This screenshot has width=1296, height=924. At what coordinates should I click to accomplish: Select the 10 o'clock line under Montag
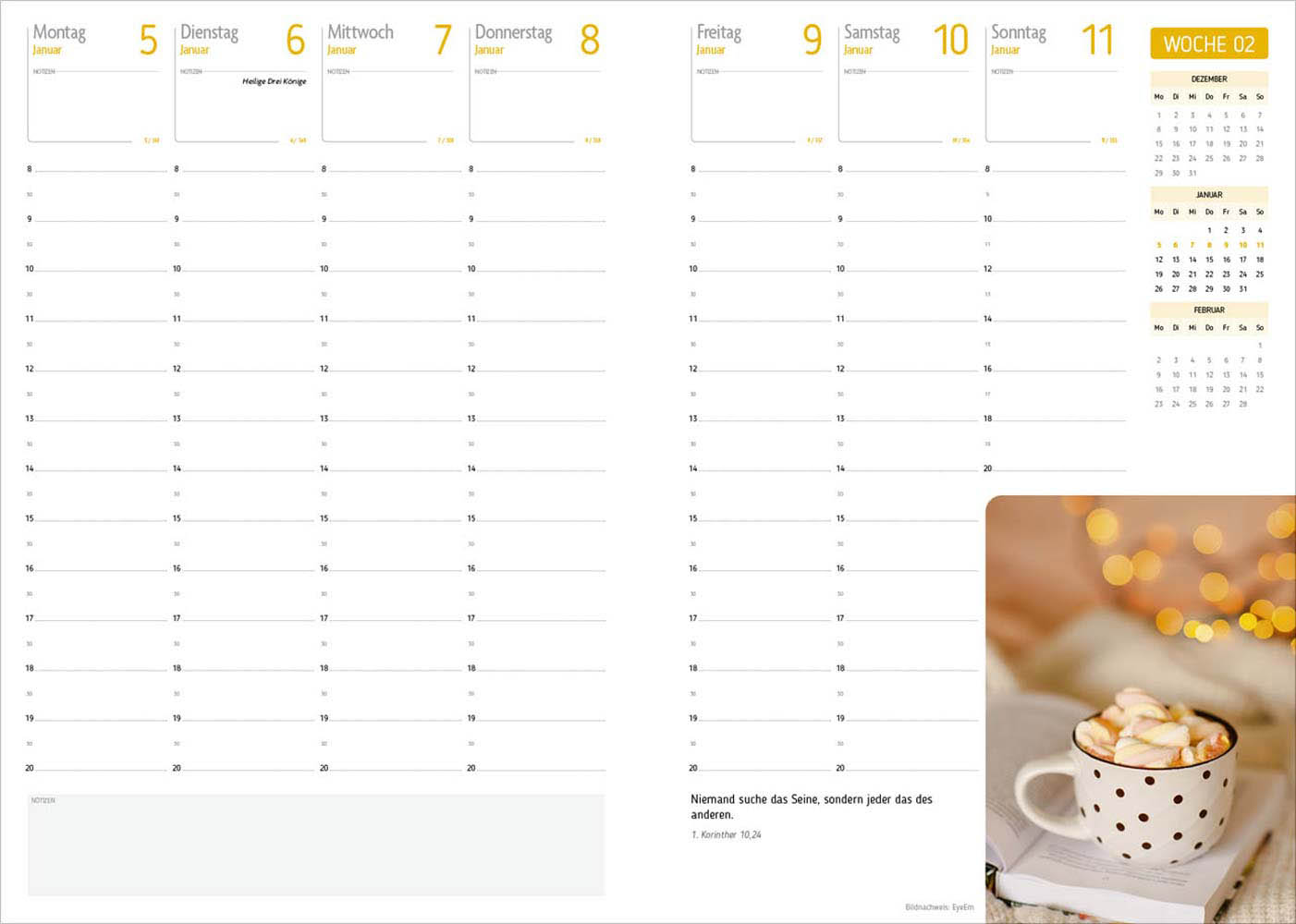pos(100,269)
